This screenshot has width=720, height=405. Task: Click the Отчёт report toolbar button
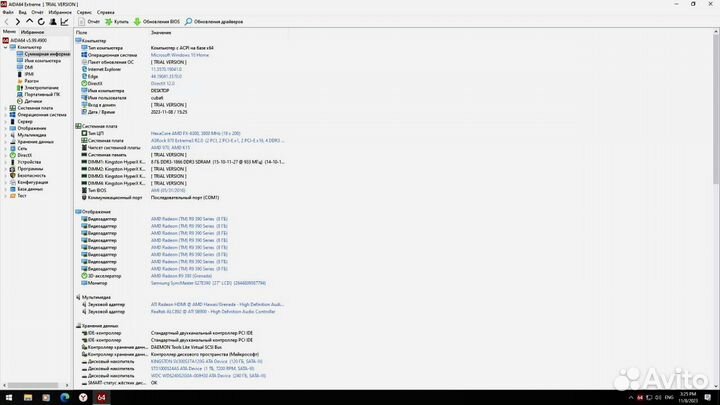click(x=89, y=22)
